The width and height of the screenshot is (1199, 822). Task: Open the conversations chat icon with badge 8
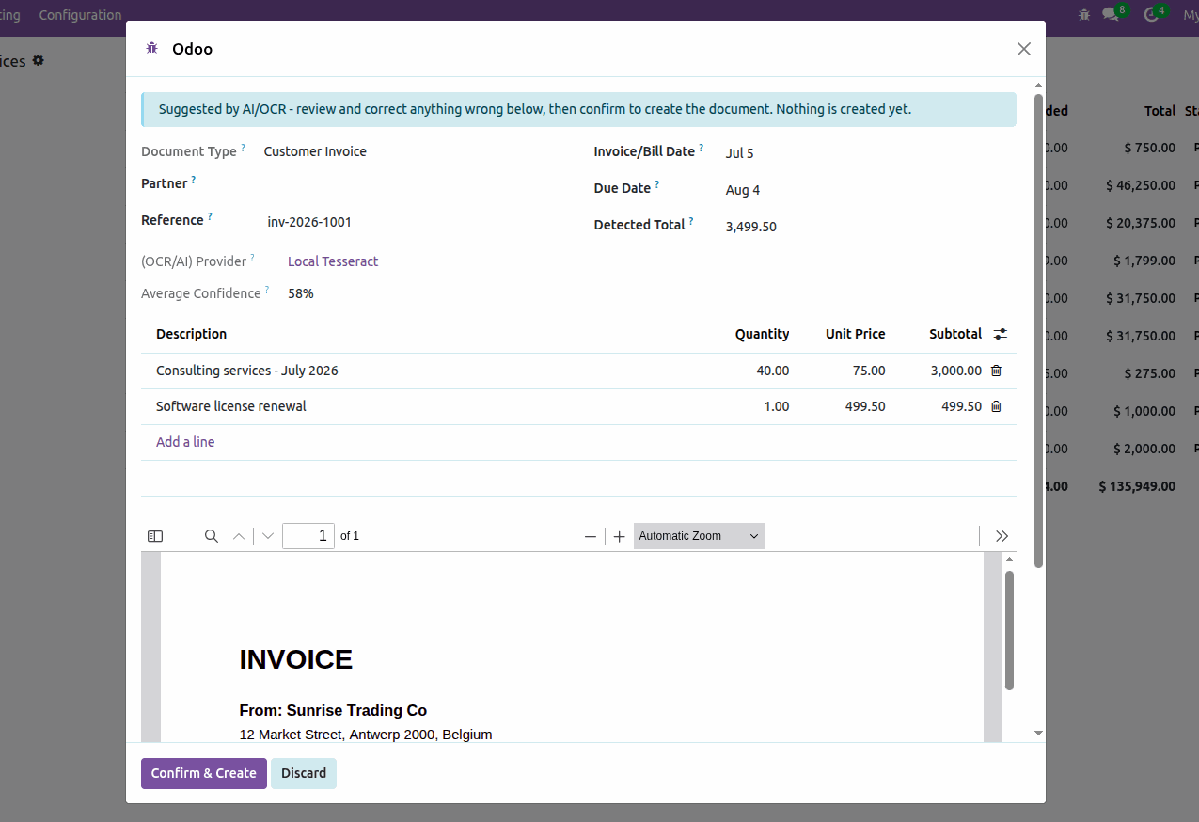coord(1111,15)
